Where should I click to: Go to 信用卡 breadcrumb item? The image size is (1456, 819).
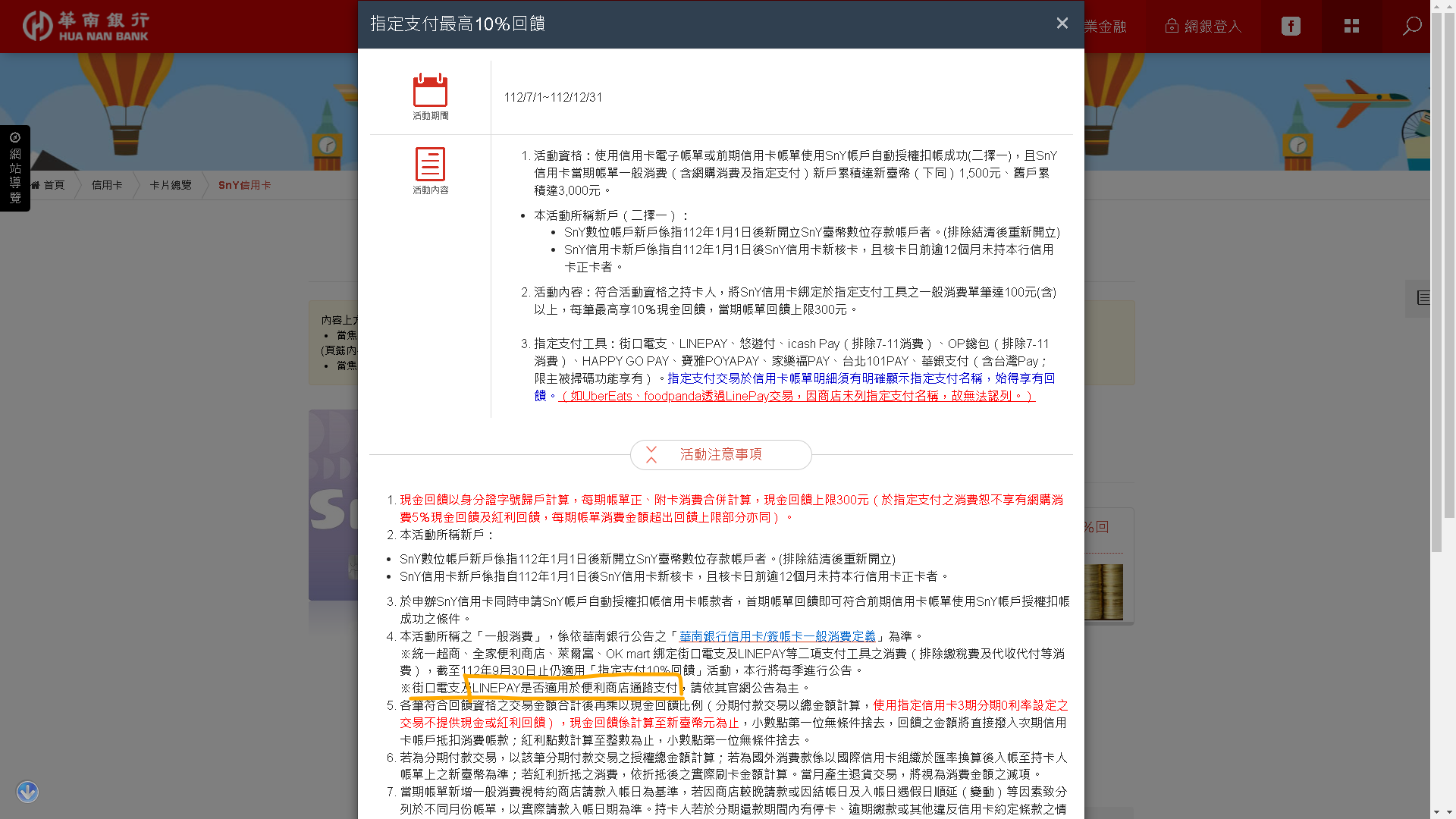[x=107, y=185]
